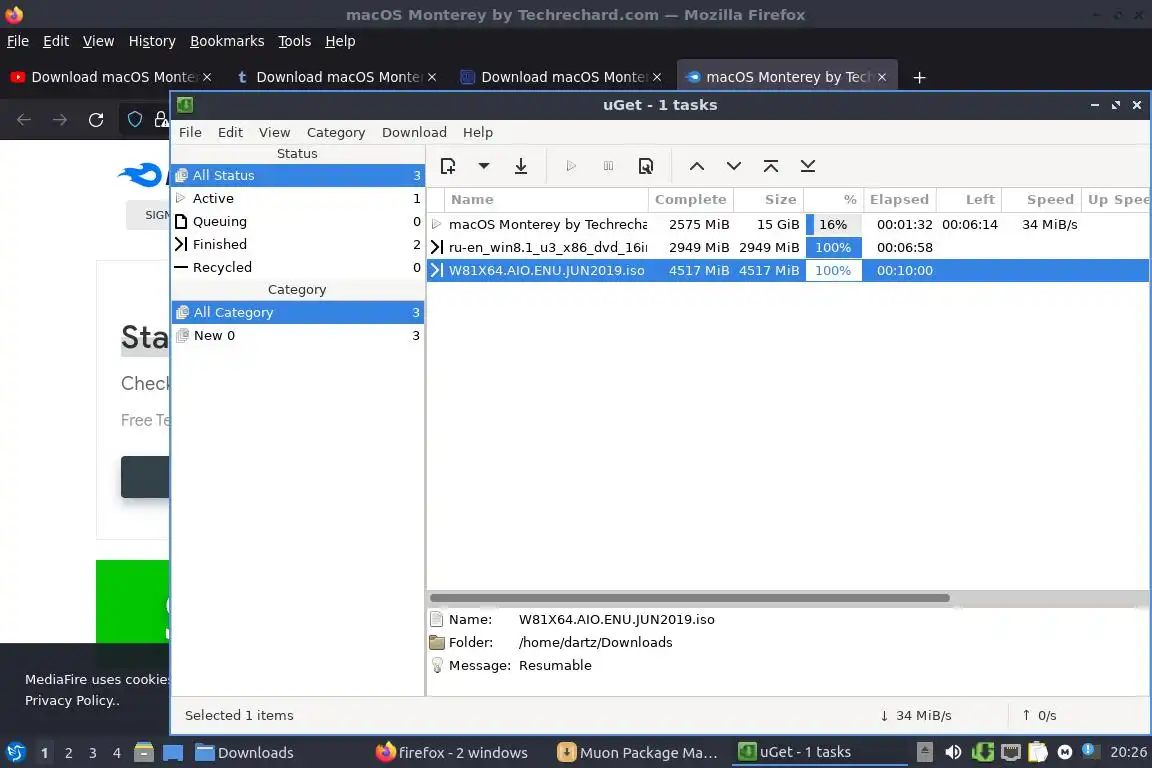The height and width of the screenshot is (768, 1152).
Task: Click the move to top toolbar icon
Action: pyautogui.click(x=771, y=166)
